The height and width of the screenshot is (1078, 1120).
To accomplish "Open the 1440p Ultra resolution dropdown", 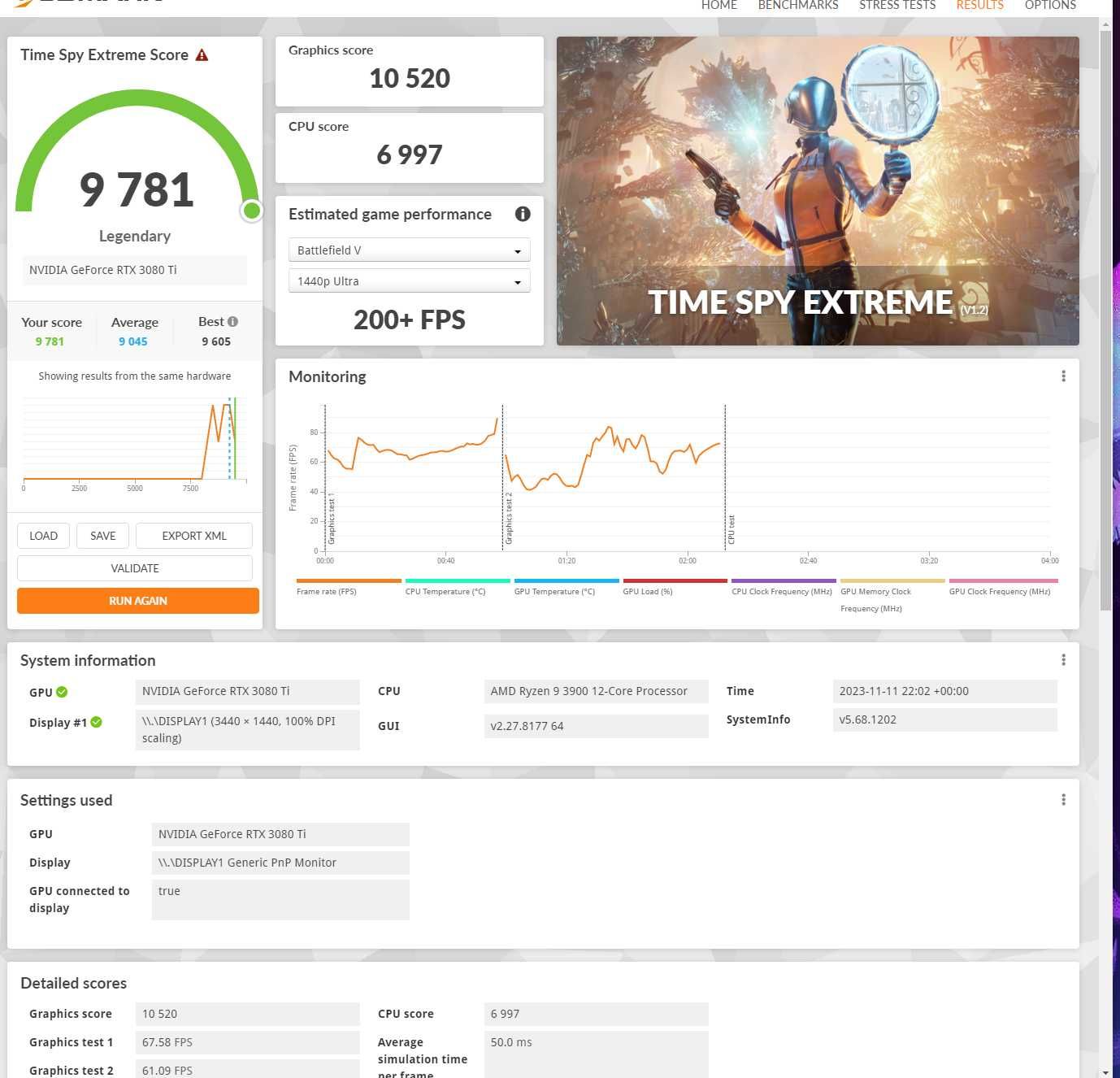I will pyautogui.click(x=410, y=281).
